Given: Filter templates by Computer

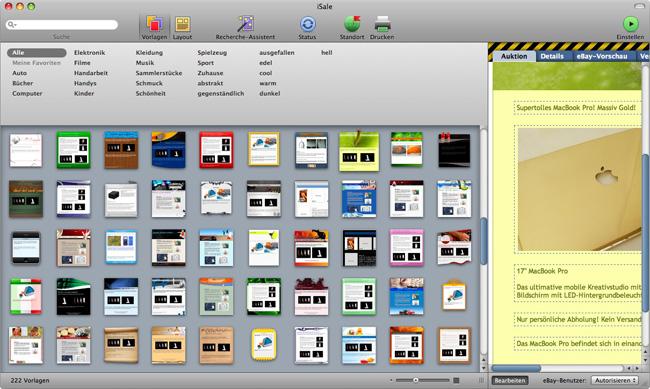Looking at the screenshot, I should (x=27, y=94).
